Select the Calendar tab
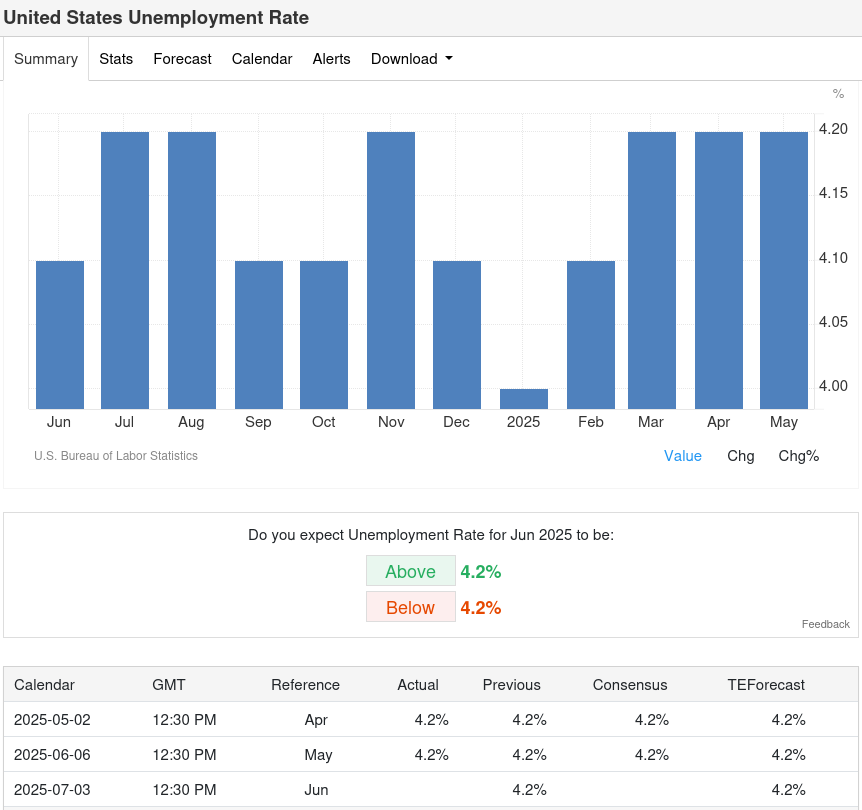 pyautogui.click(x=262, y=59)
